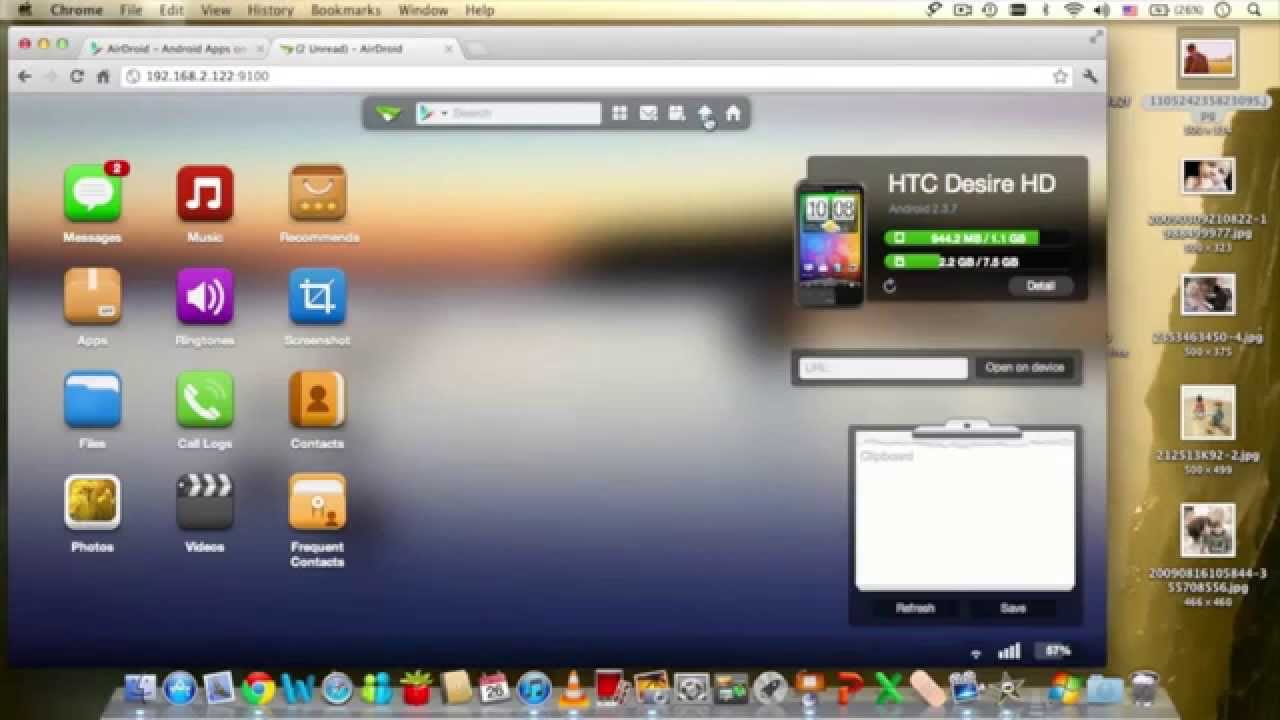Open Google Chrome from the Dock
The width and height of the screenshot is (1280, 720).
pos(259,688)
